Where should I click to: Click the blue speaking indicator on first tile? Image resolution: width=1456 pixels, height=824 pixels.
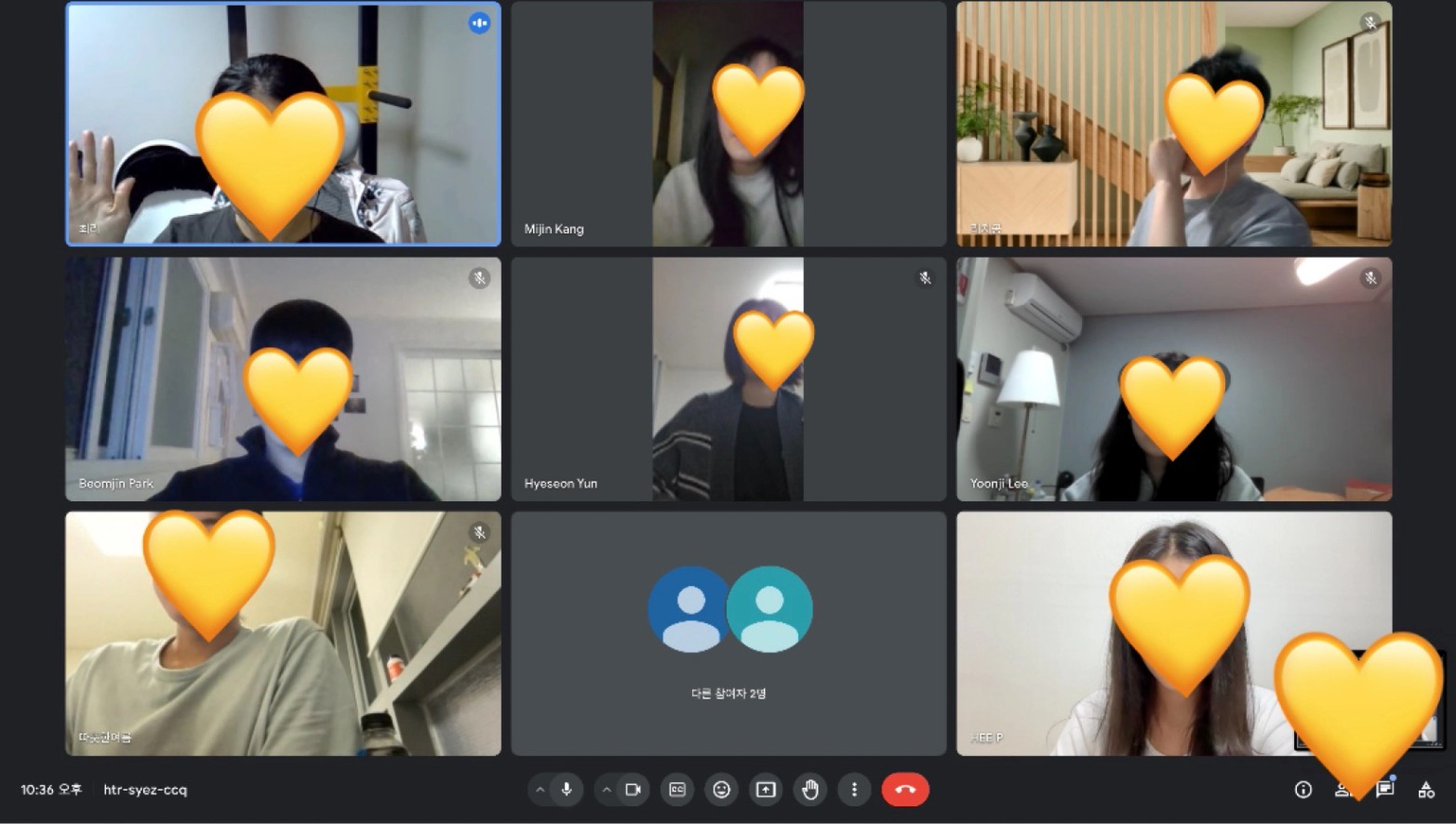click(x=479, y=23)
